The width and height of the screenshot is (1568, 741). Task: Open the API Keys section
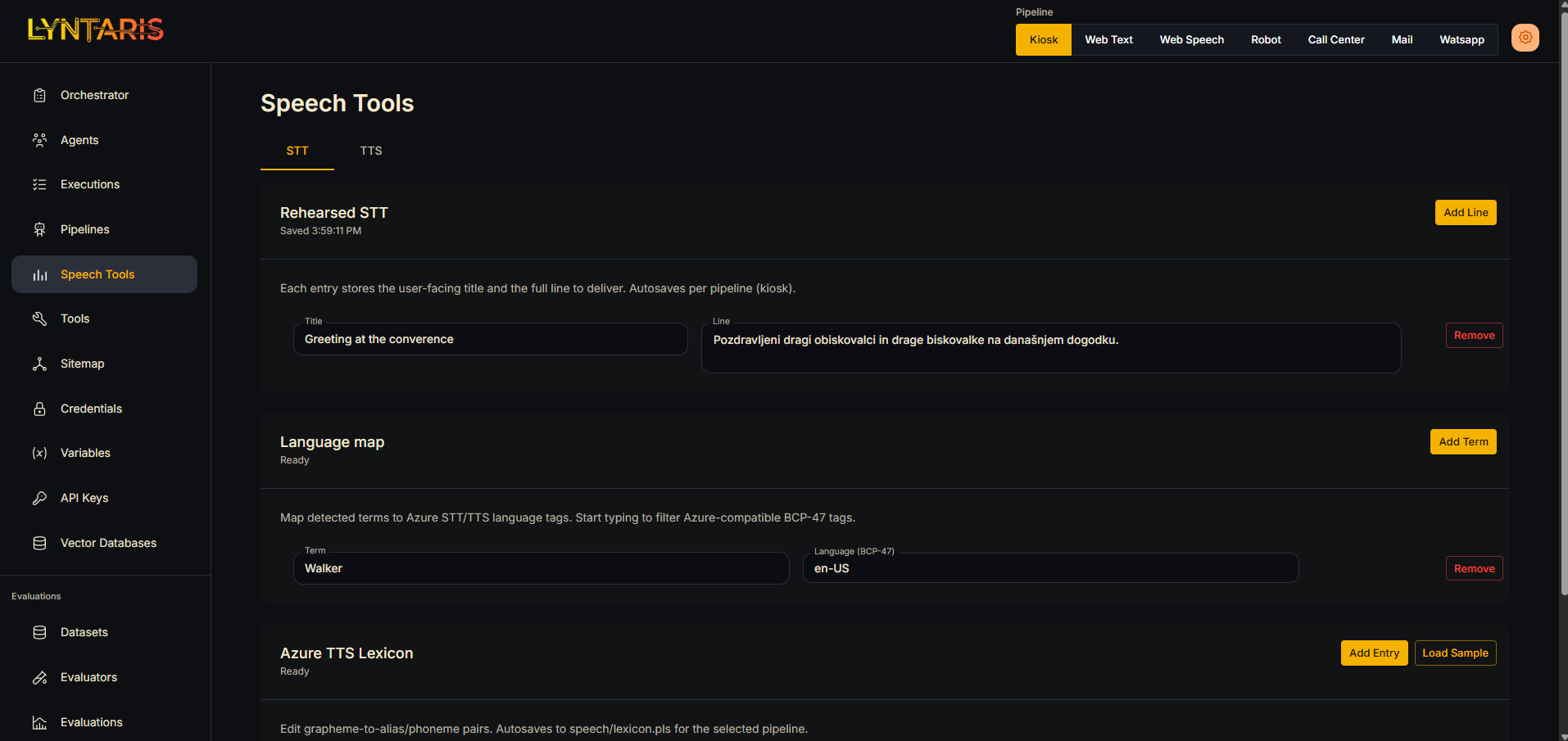coord(84,498)
